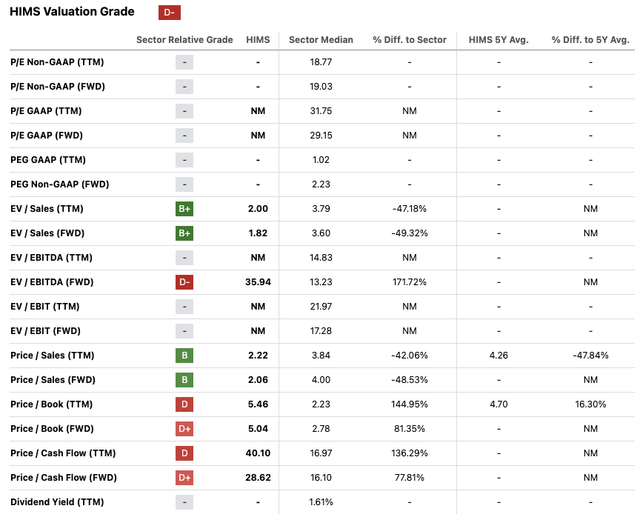Viewport: 640px width, 520px height.
Task: Open the EV / Sales (FWD) metric
Action: 47,233
